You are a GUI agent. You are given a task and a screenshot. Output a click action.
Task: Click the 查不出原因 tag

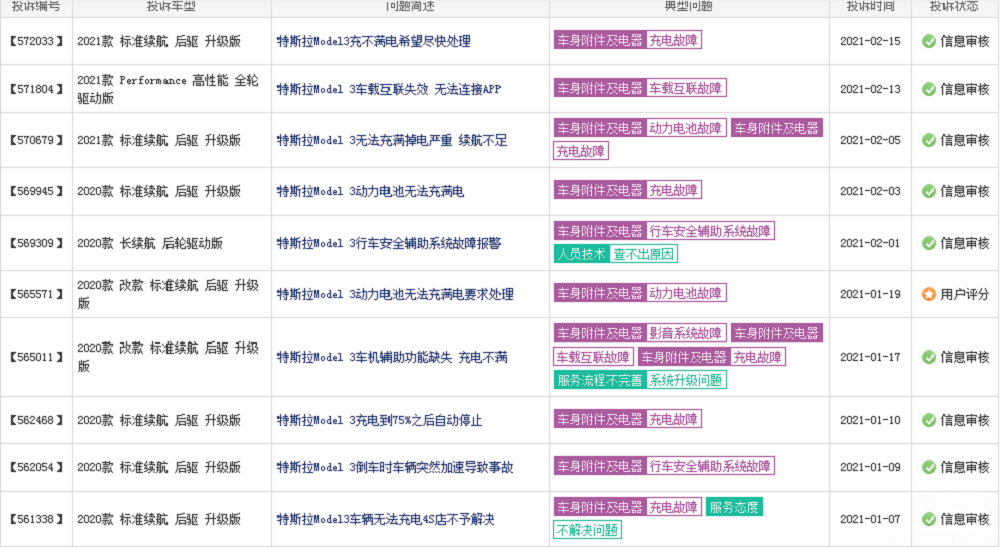645,254
